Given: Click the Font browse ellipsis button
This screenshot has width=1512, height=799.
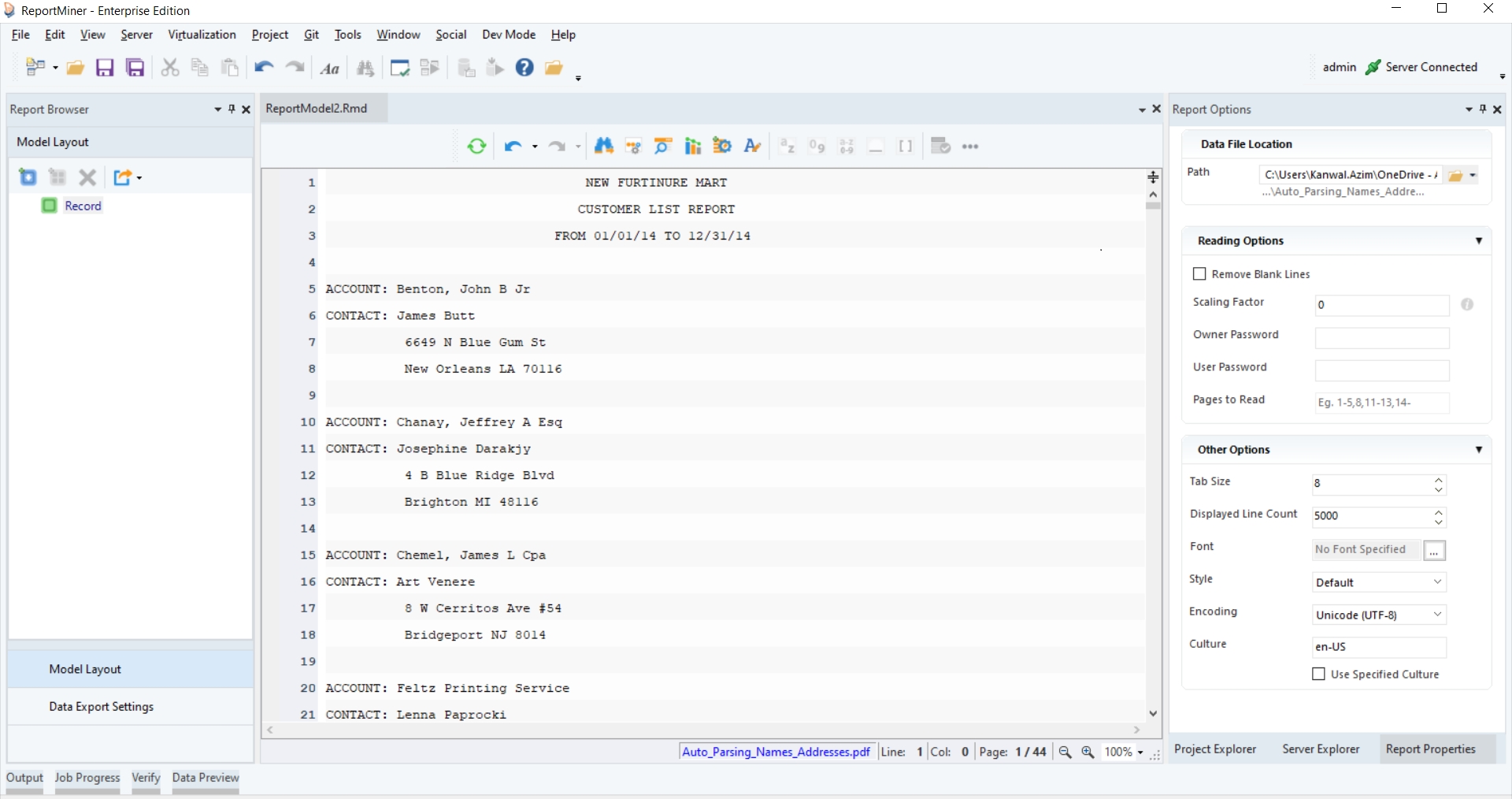Looking at the screenshot, I should tap(1434, 551).
